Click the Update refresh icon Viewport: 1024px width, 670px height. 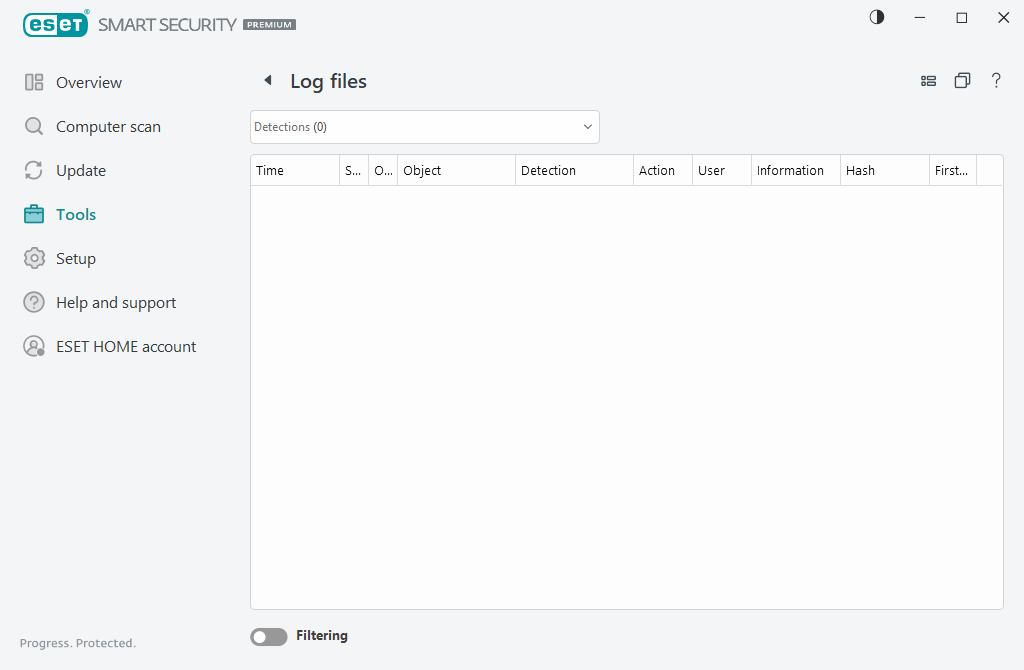click(x=32, y=170)
